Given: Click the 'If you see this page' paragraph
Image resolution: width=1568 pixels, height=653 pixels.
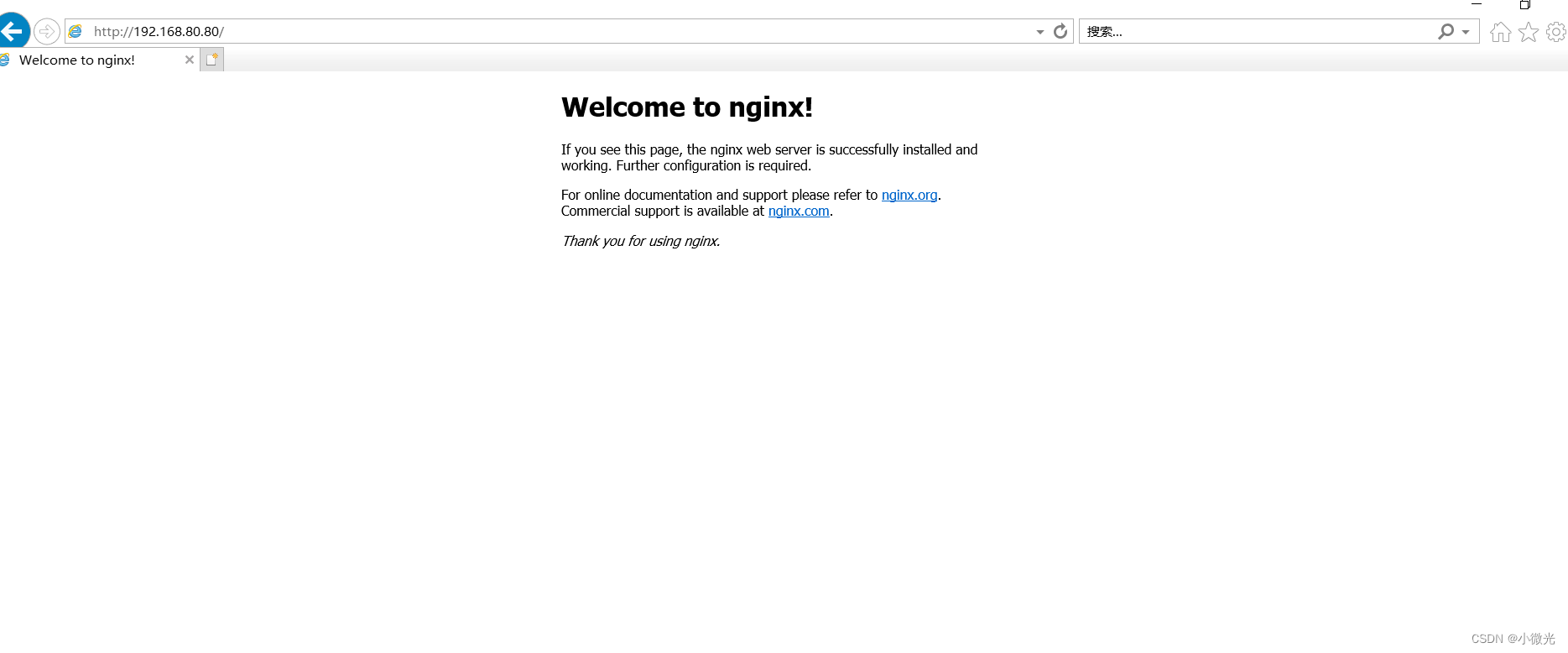Looking at the screenshot, I should (x=769, y=158).
